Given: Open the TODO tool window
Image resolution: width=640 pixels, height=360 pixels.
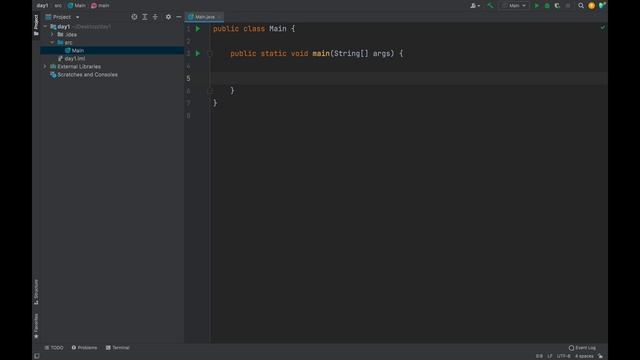Looking at the screenshot, I should coord(54,348).
